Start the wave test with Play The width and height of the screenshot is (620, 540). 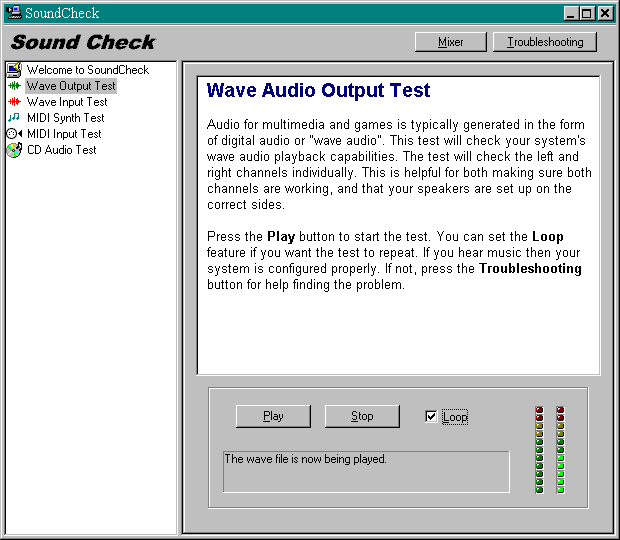[273, 416]
